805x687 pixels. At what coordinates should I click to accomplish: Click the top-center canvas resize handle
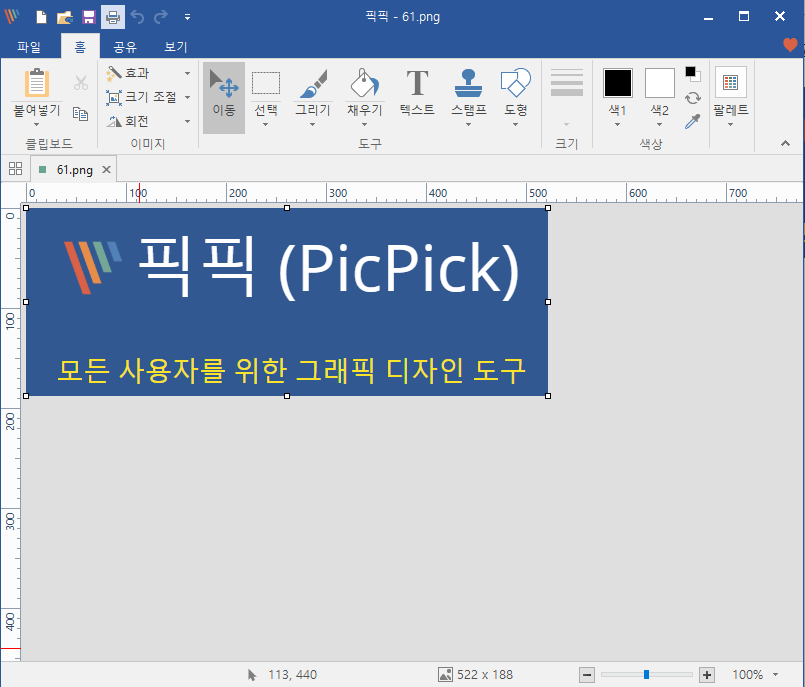coord(287,208)
